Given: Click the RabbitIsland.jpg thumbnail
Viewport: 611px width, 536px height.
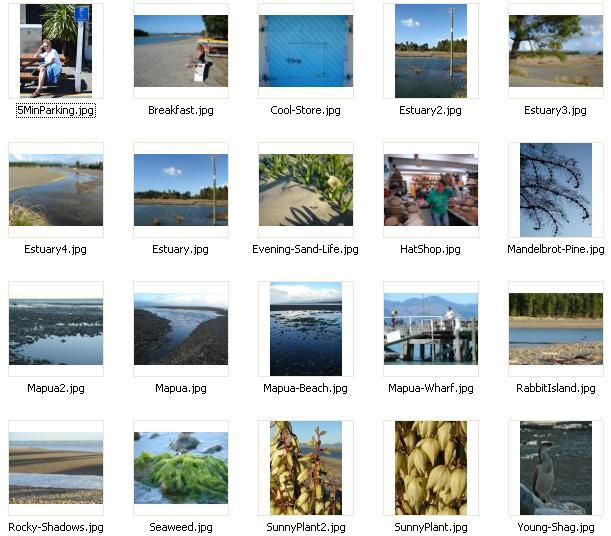Looking at the screenshot, I should point(556,329).
